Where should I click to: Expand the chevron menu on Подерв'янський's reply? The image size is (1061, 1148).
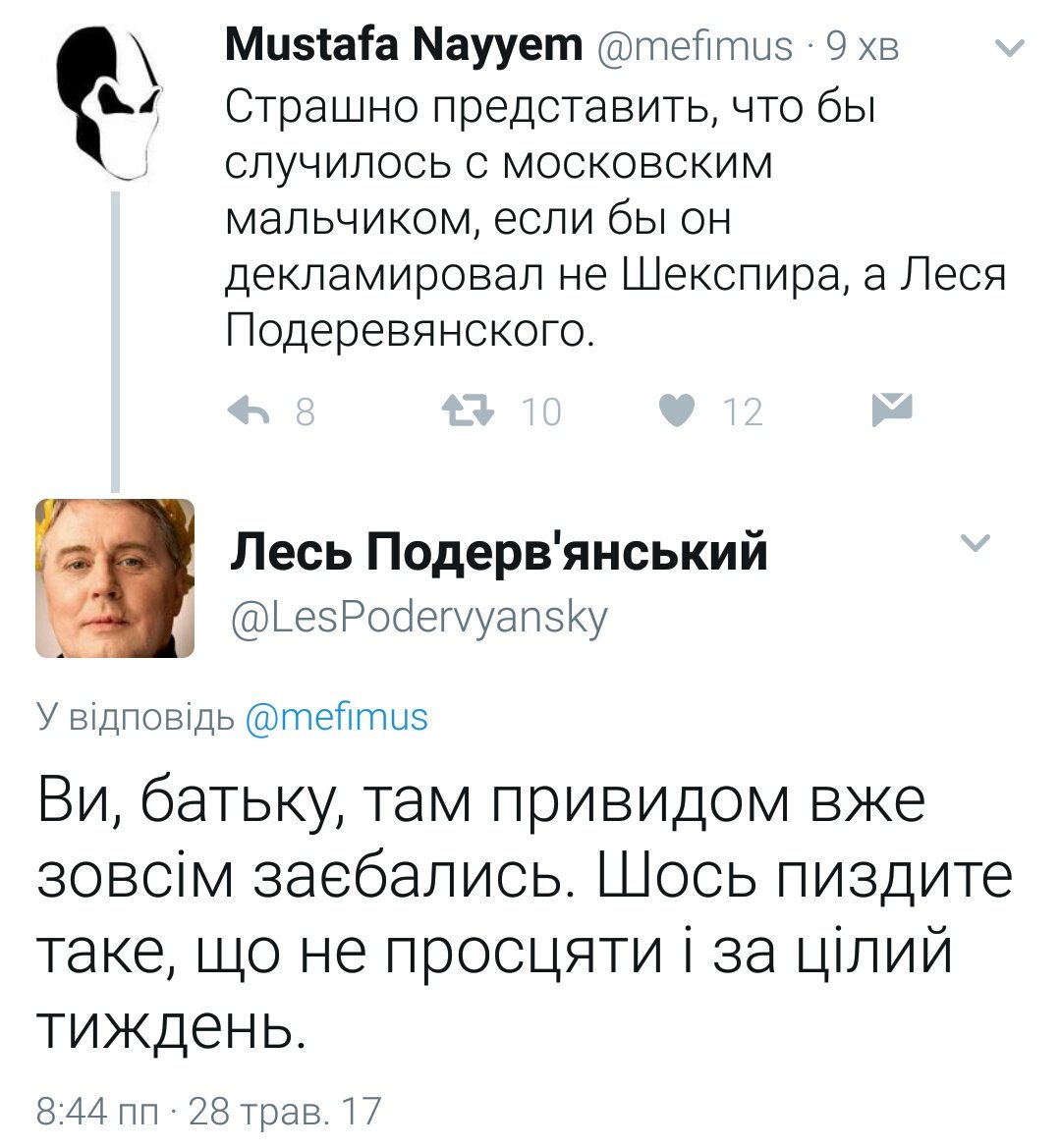click(x=976, y=542)
